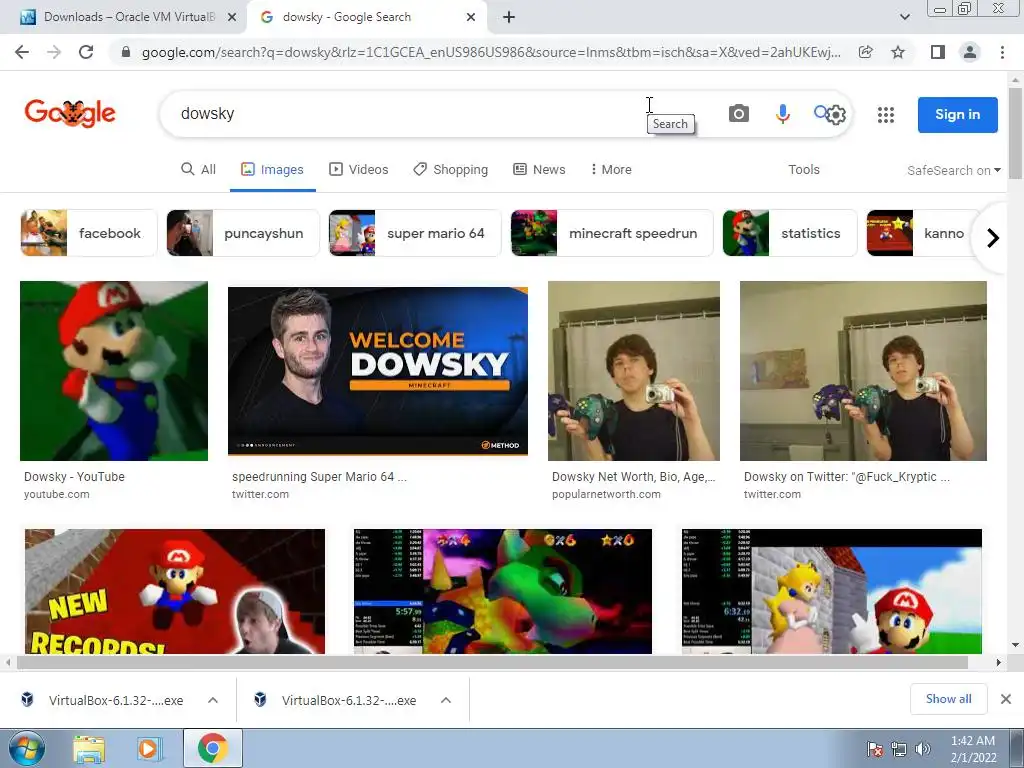
Task: Open the Bowser speedrun screenshot thumbnail
Action: 503,591
